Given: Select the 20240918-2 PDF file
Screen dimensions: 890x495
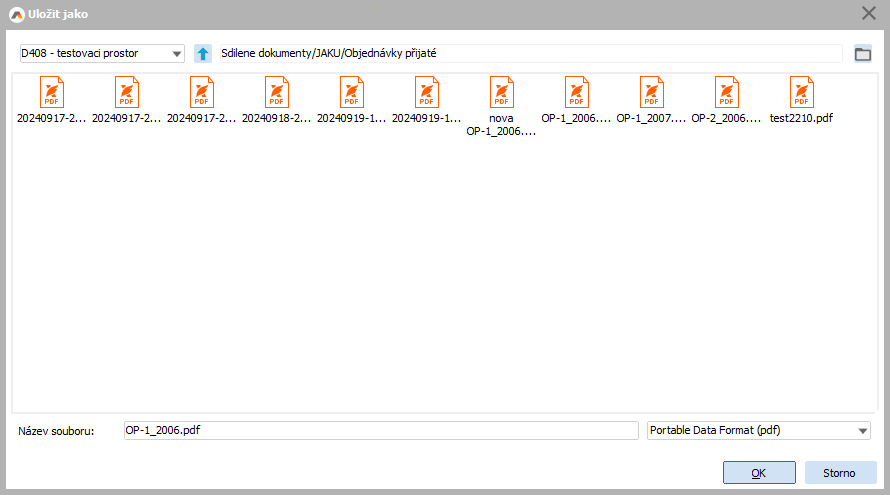Looking at the screenshot, I should tap(276, 93).
